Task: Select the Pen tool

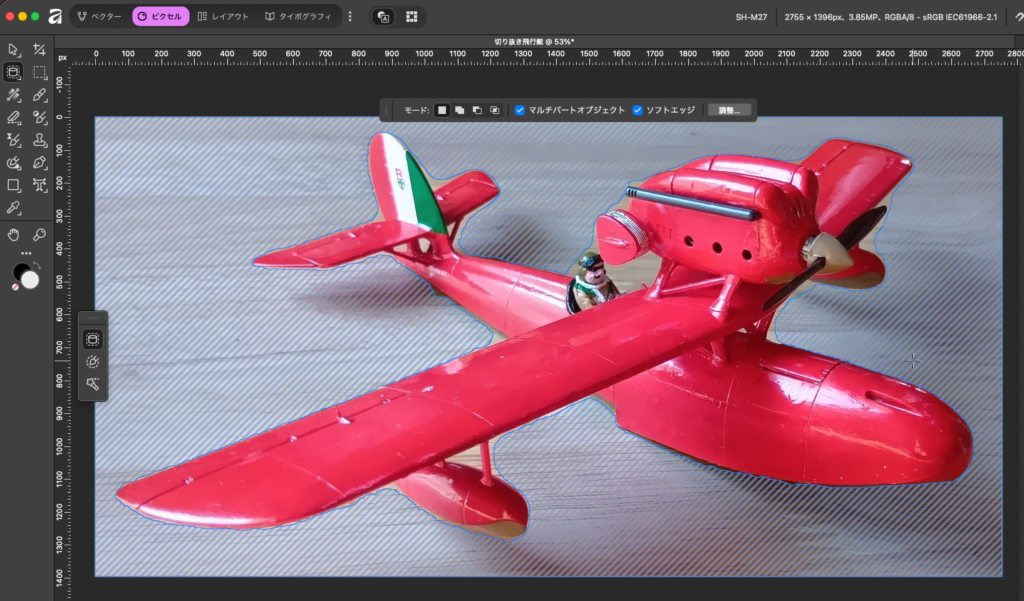Action: click(39, 163)
